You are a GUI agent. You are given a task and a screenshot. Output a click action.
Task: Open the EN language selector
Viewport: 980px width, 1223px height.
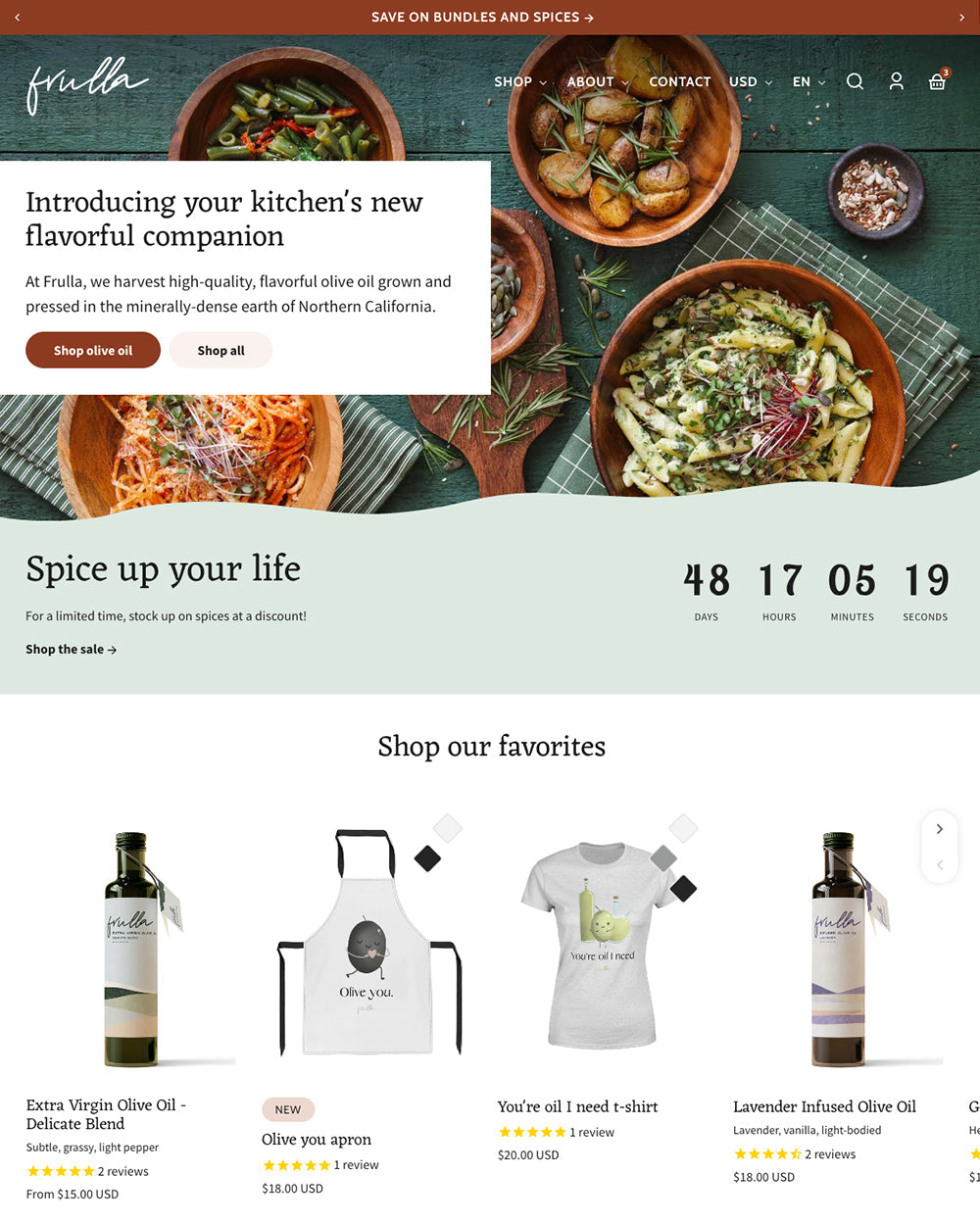click(x=808, y=82)
